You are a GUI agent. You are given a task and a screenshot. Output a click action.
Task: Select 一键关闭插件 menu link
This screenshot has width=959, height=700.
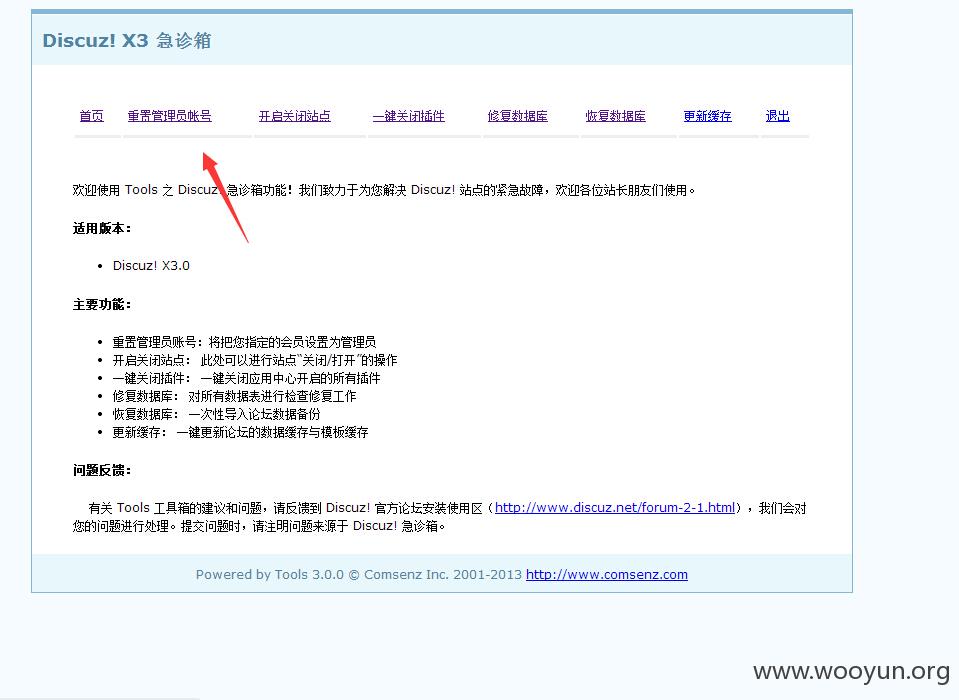(409, 116)
